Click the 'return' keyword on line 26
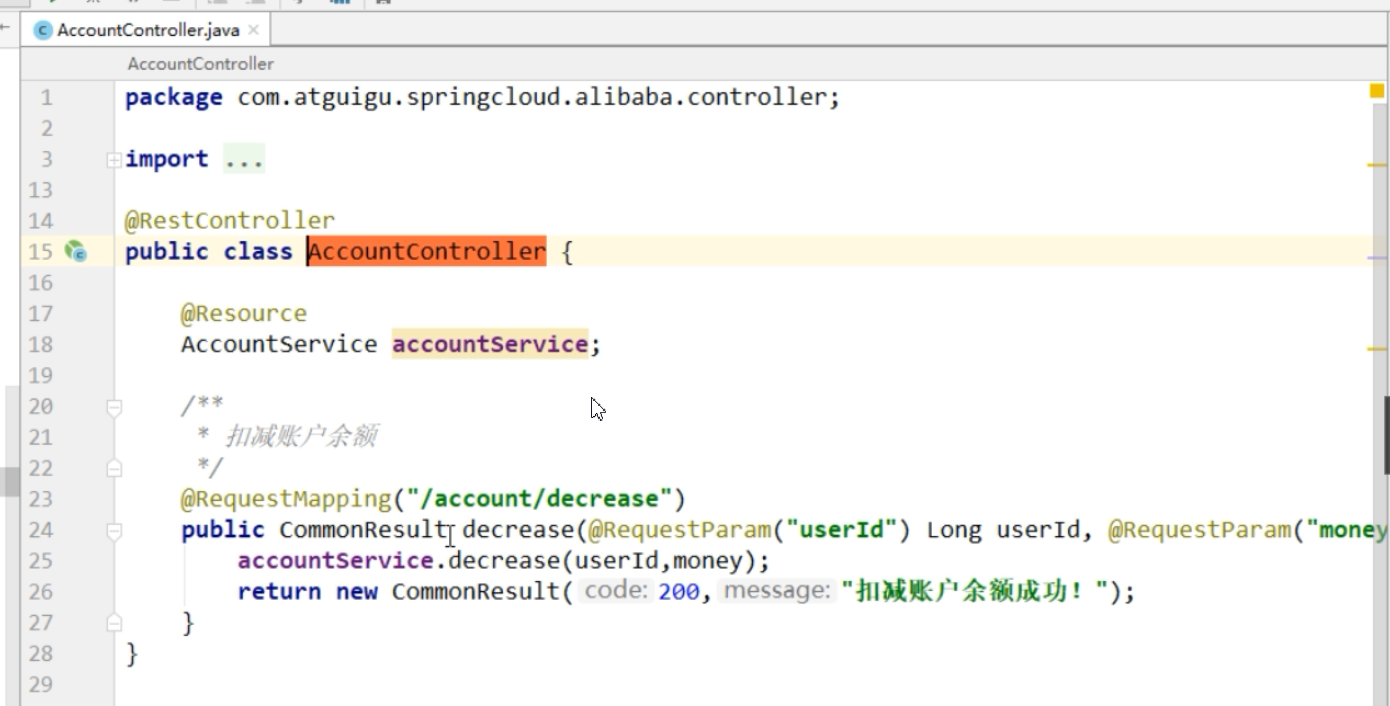The height and width of the screenshot is (706, 1390). click(x=279, y=592)
